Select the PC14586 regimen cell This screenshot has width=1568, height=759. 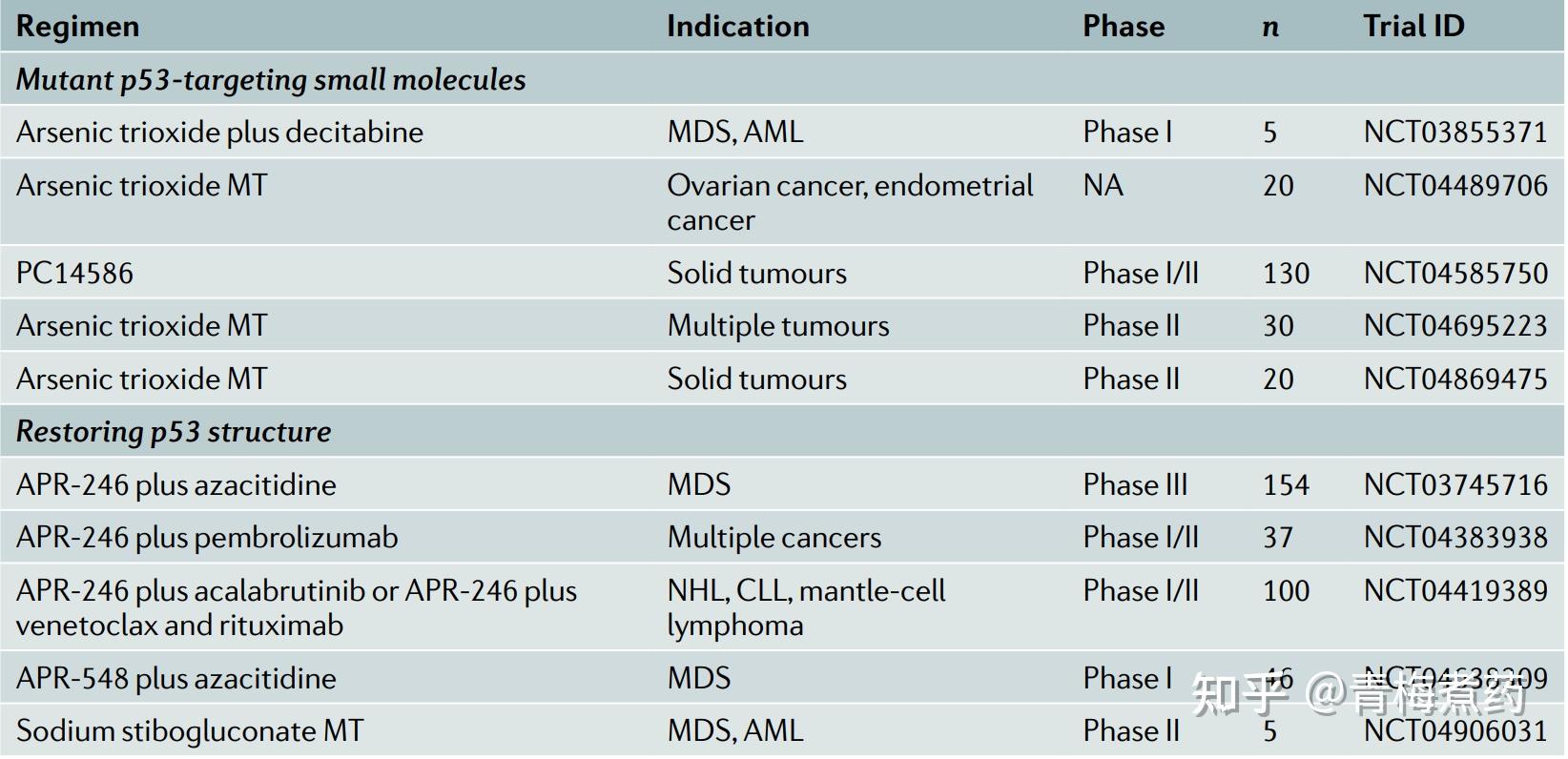click(x=75, y=274)
